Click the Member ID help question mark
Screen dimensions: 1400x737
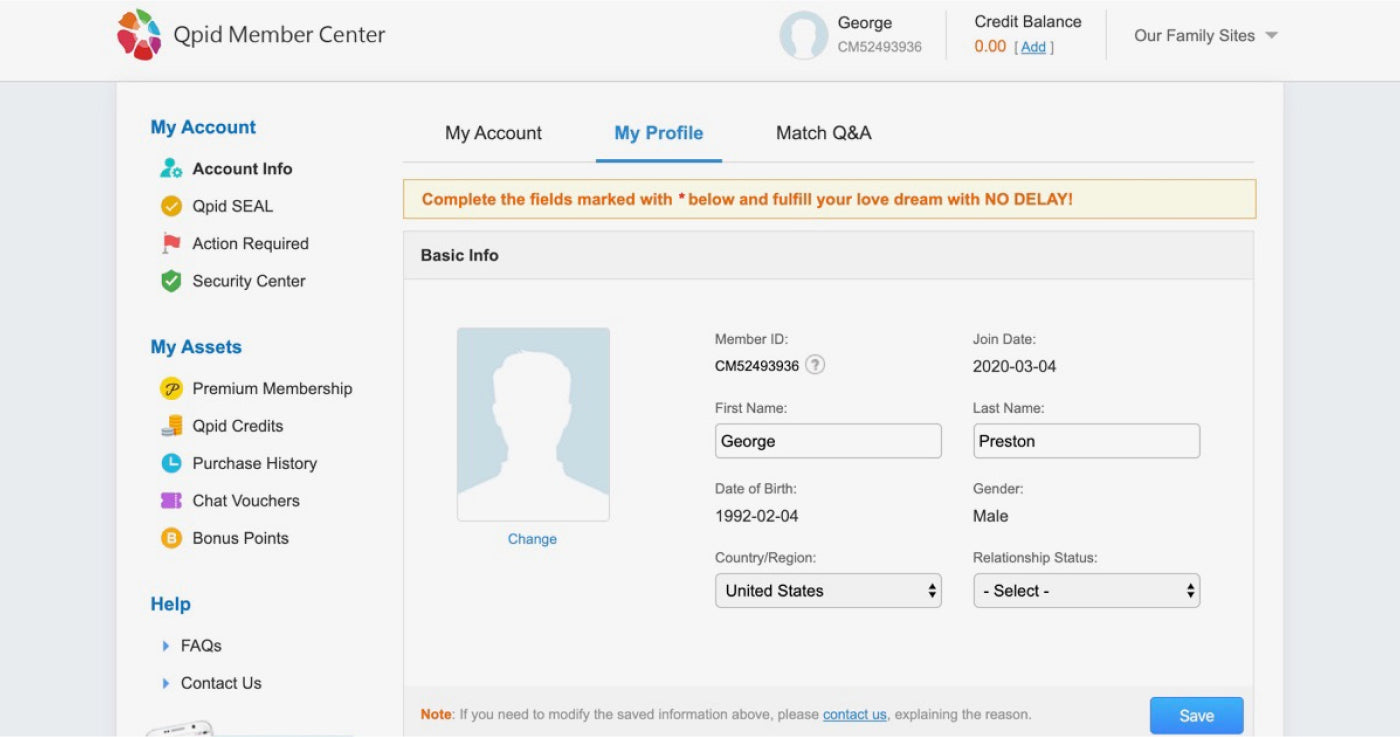815,365
